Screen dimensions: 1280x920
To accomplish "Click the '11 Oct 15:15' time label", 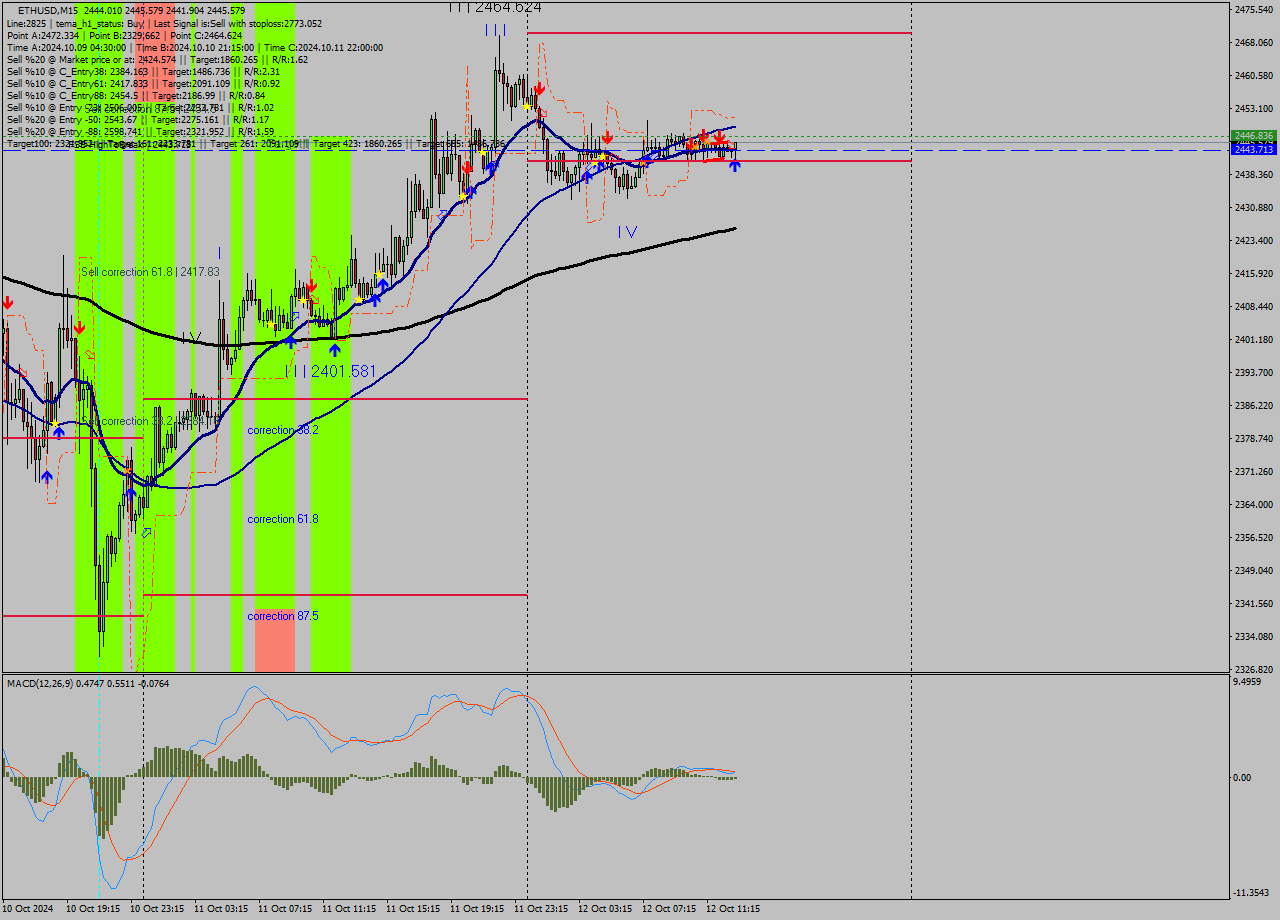I will click(413, 909).
